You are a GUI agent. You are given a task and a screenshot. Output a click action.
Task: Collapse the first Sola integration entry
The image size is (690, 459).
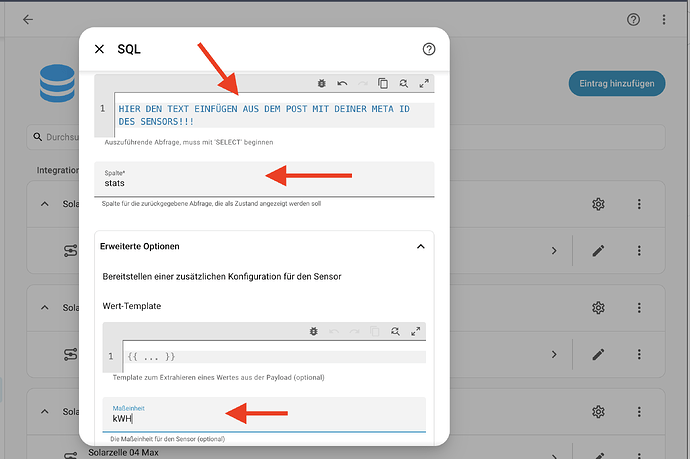pyautogui.click(x=44, y=204)
